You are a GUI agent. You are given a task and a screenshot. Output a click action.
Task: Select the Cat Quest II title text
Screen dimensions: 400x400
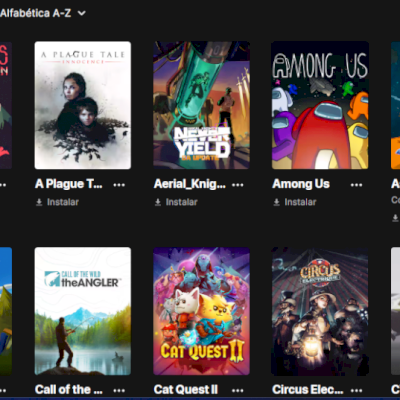click(186, 390)
